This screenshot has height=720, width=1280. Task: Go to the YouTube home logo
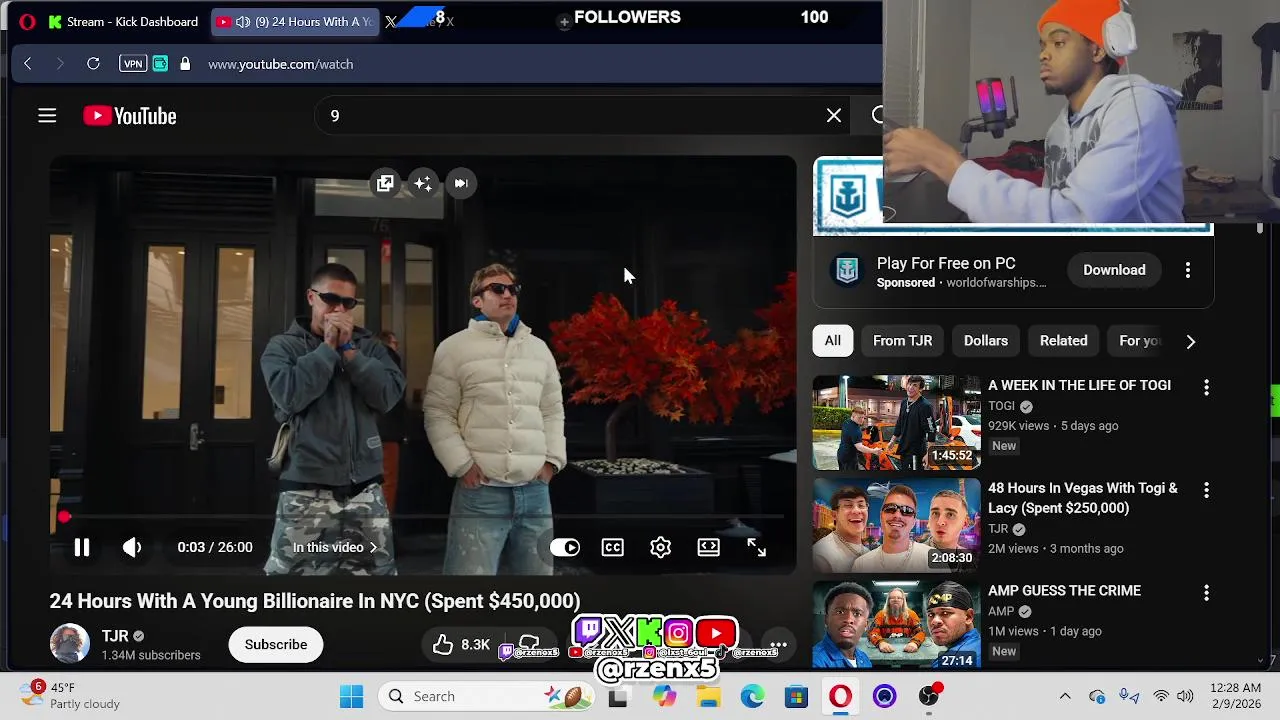(x=130, y=116)
